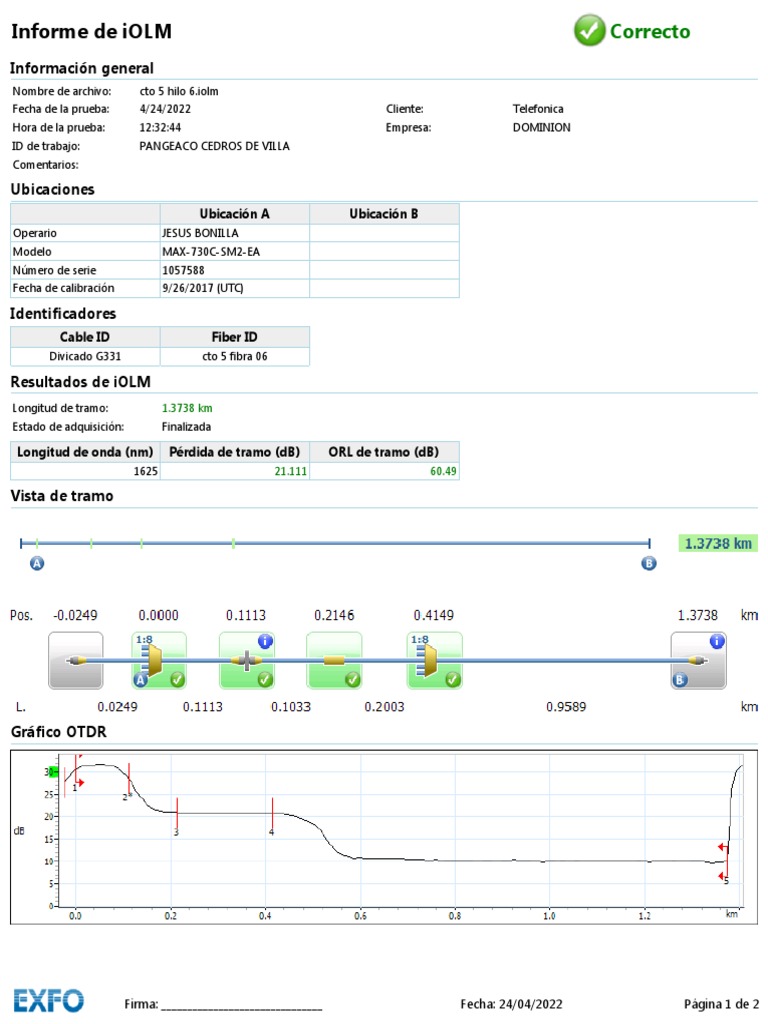Click the section length '0.1033'
The image size is (768, 1024).
[x=291, y=707]
